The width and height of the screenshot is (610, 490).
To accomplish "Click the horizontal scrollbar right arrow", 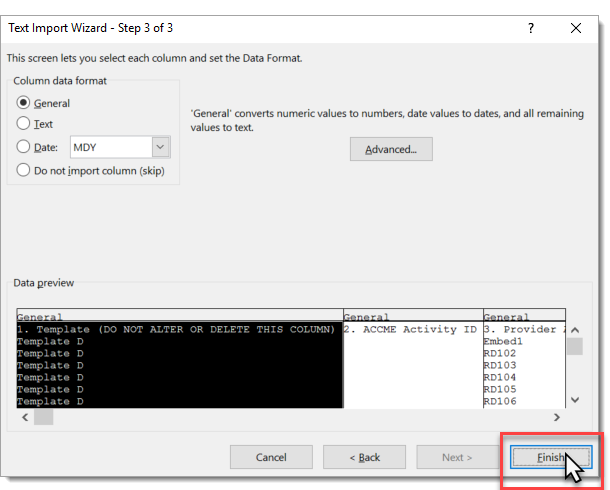I will [557, 416].
